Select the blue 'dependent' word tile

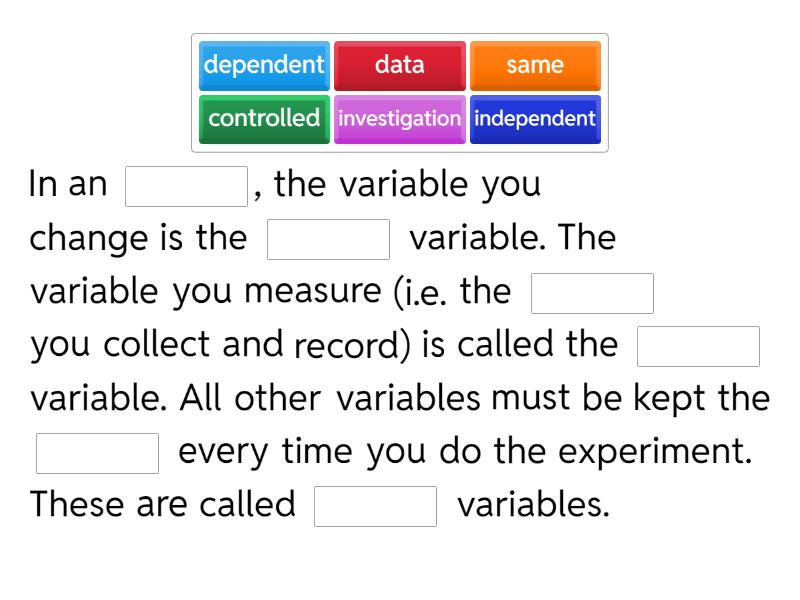click(264, 66)
